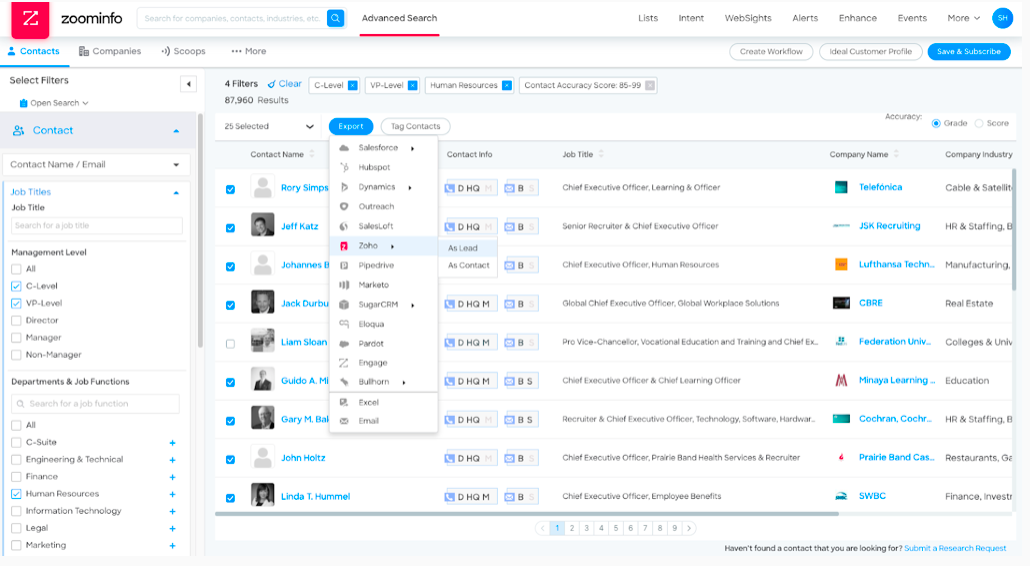The image size is (1030, 566).
Task: Open the Open Search dropdown
Action: 54,103
